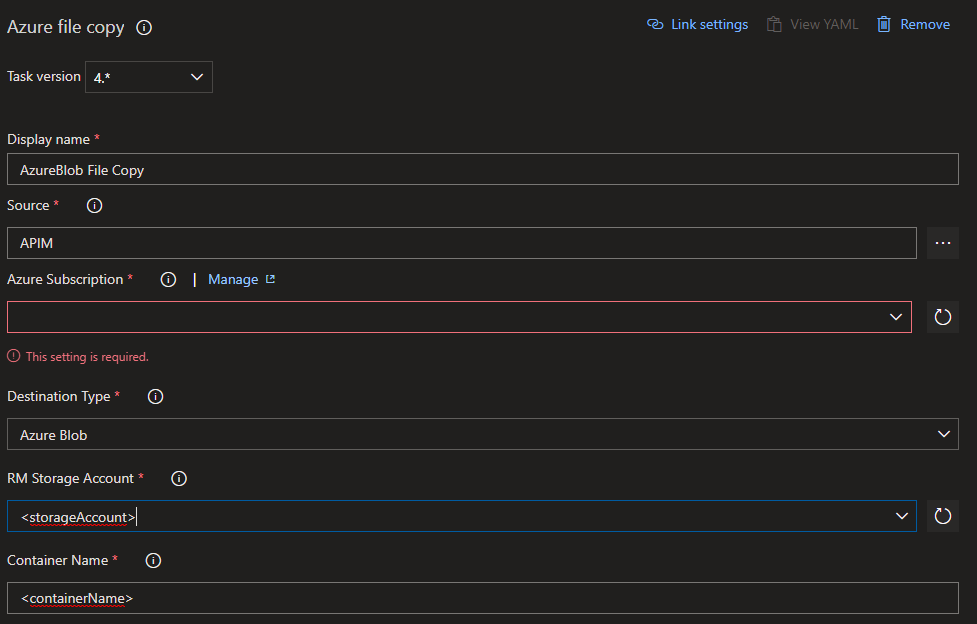Click the info icon beside Source label
This screenshot has height=624, width=977.
pyautogui.click(x=95, y=206)
